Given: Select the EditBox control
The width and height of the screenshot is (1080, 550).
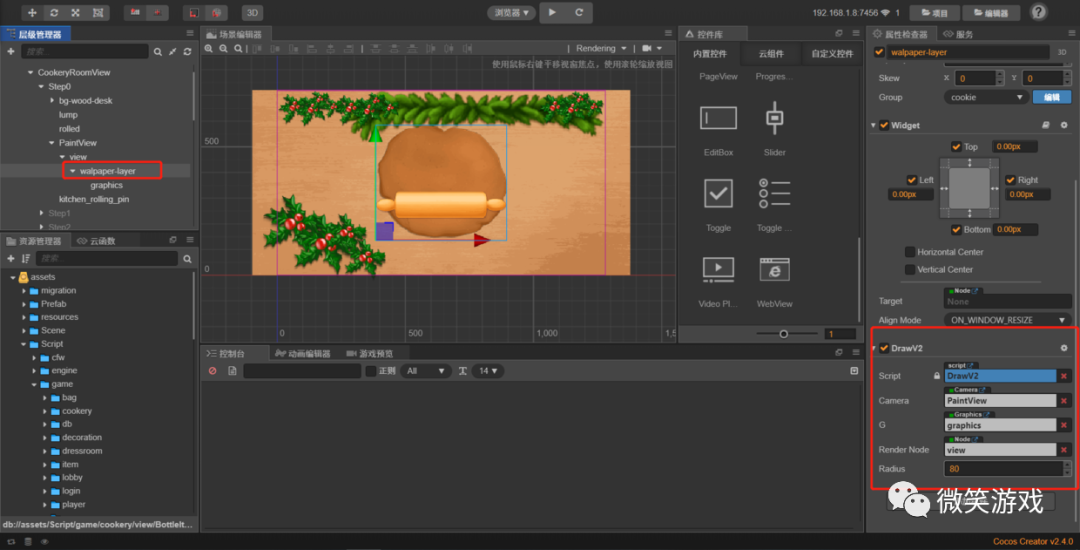Looking at the screenshot, I should pyautogui.click(x=718, y=131).
